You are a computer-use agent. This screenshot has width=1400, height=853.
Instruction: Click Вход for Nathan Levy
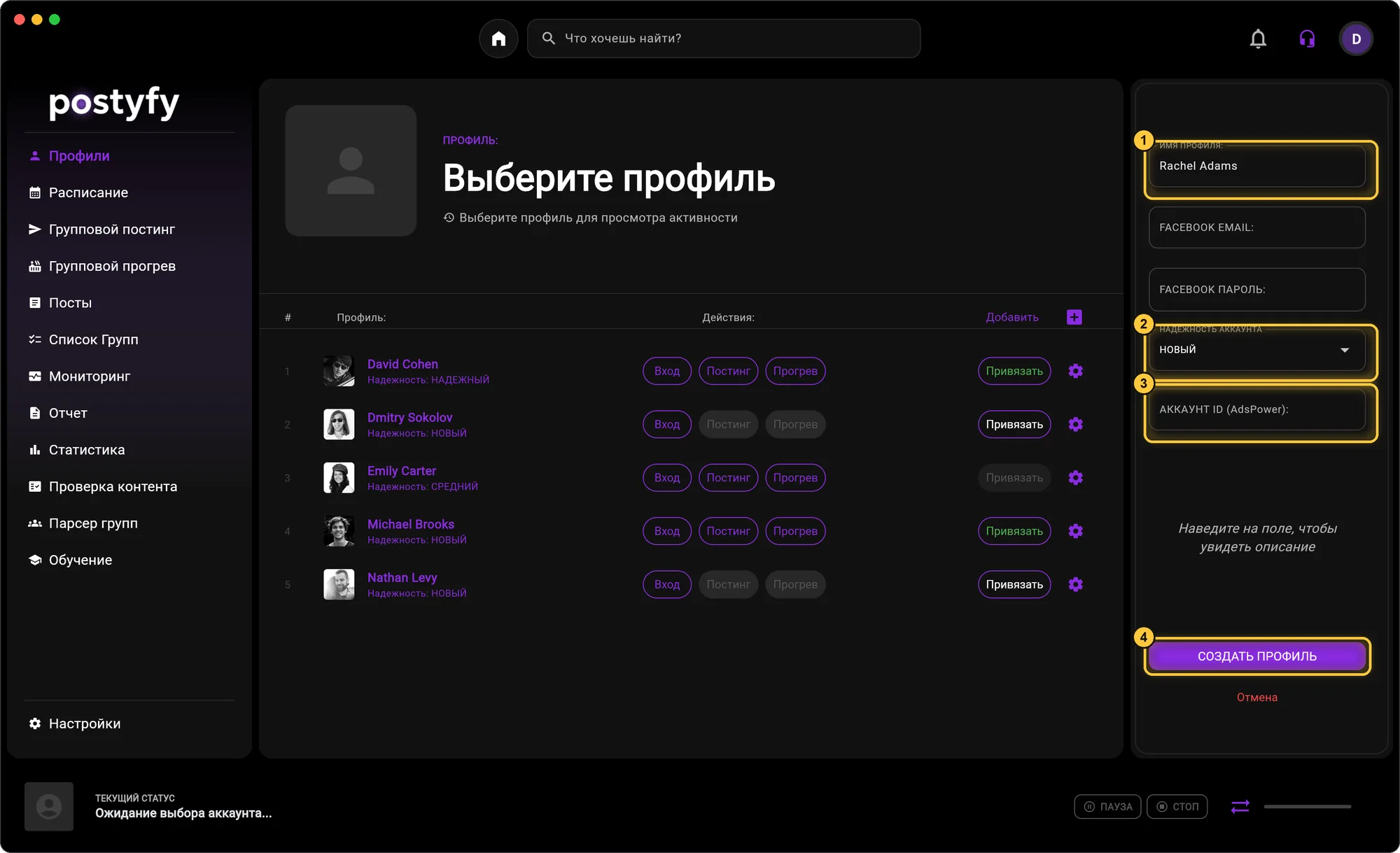[667, 584]
